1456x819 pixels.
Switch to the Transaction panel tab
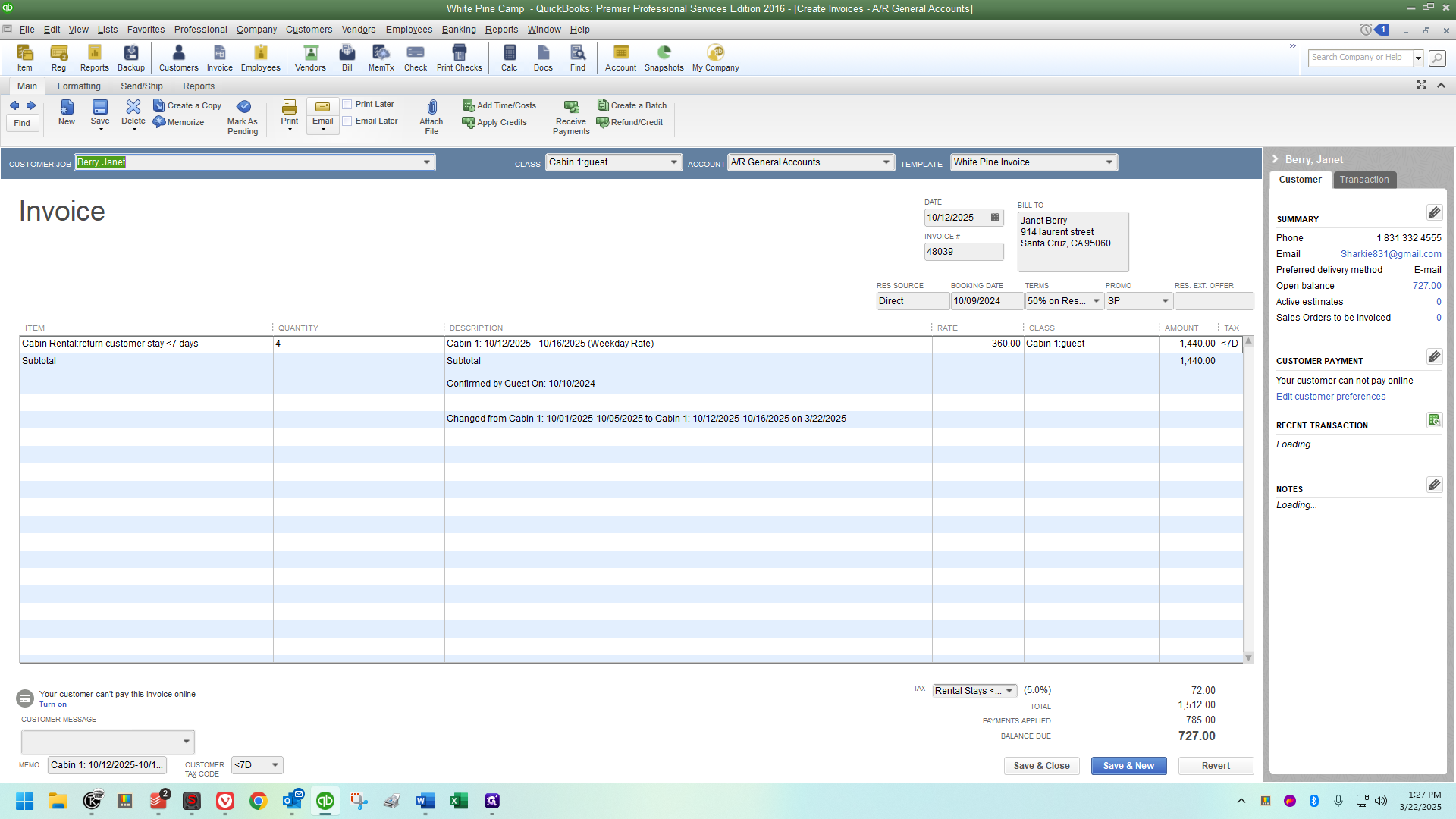click(x=1363, y=180)
